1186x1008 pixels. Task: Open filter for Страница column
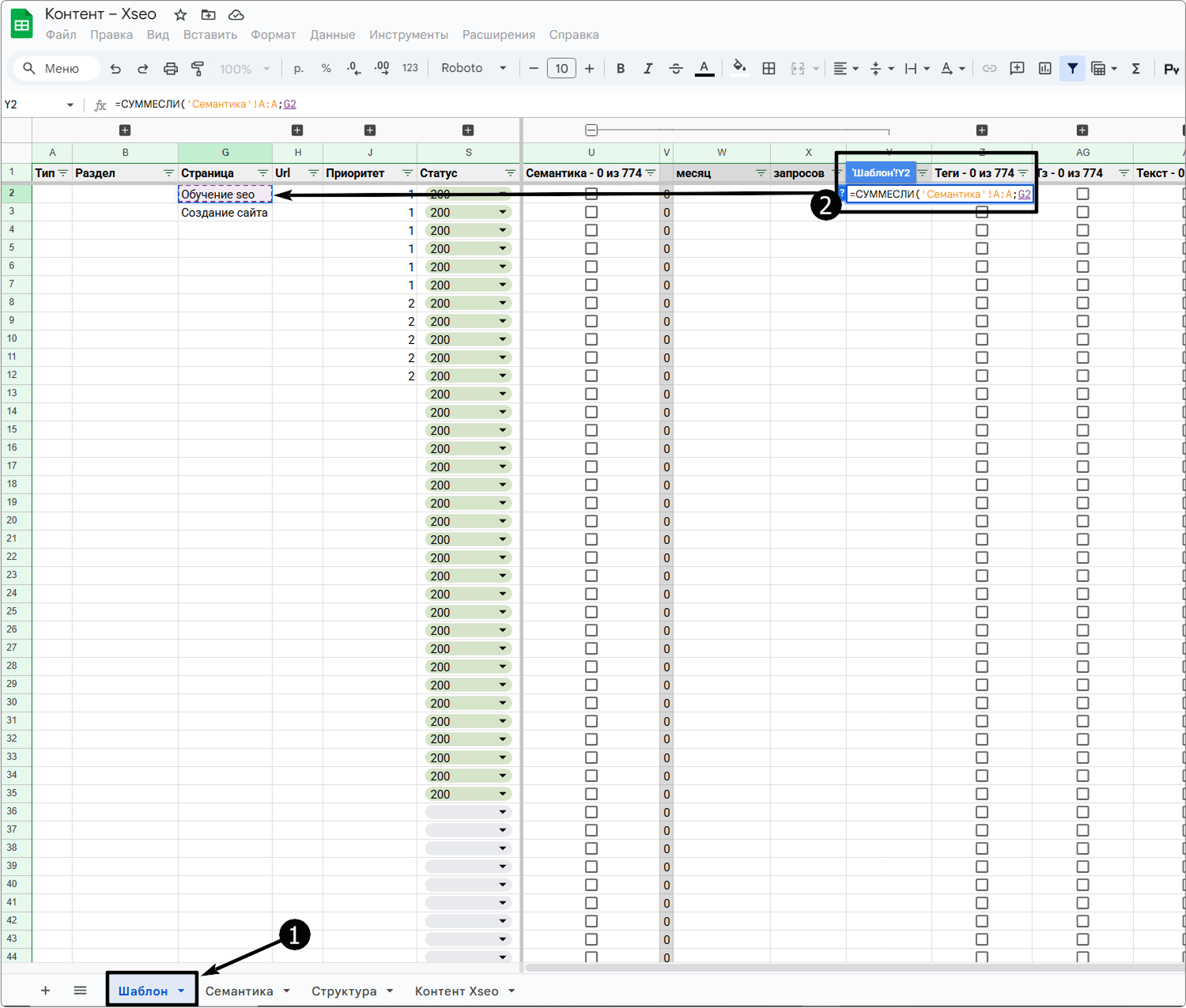(x=263, y=173)
